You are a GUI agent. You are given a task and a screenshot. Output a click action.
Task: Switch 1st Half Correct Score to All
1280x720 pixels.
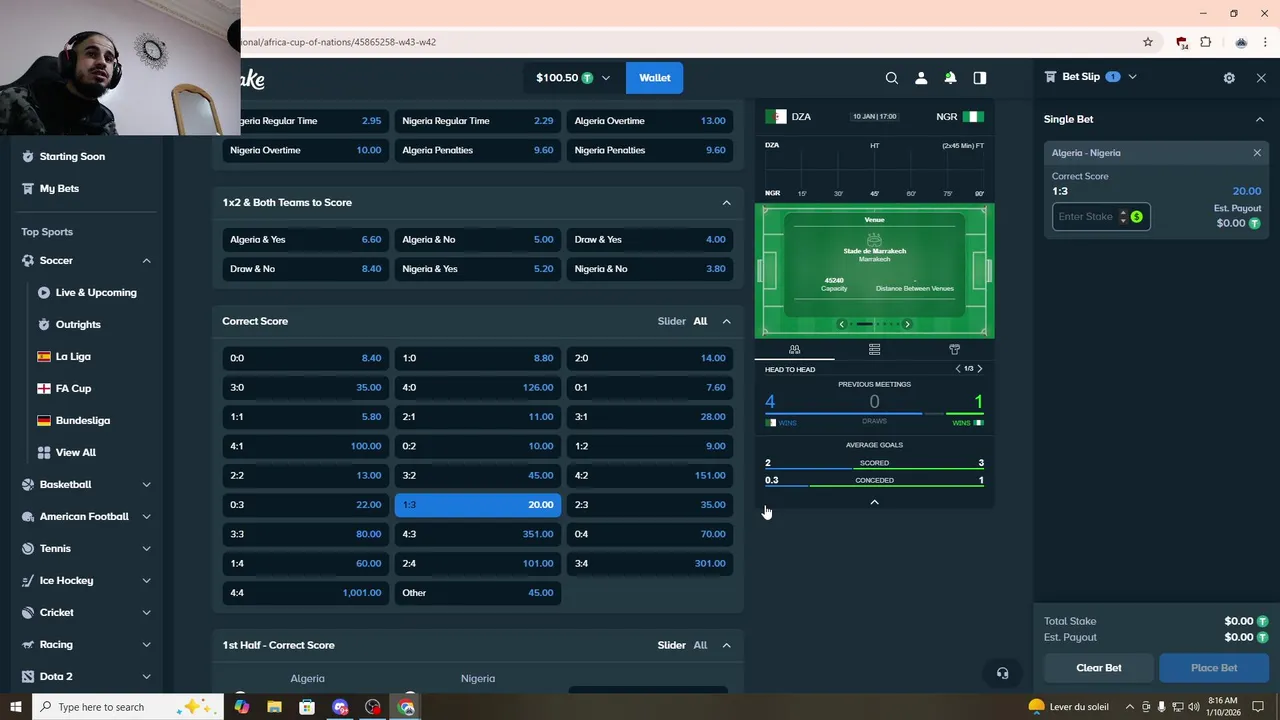pos(700,645)
